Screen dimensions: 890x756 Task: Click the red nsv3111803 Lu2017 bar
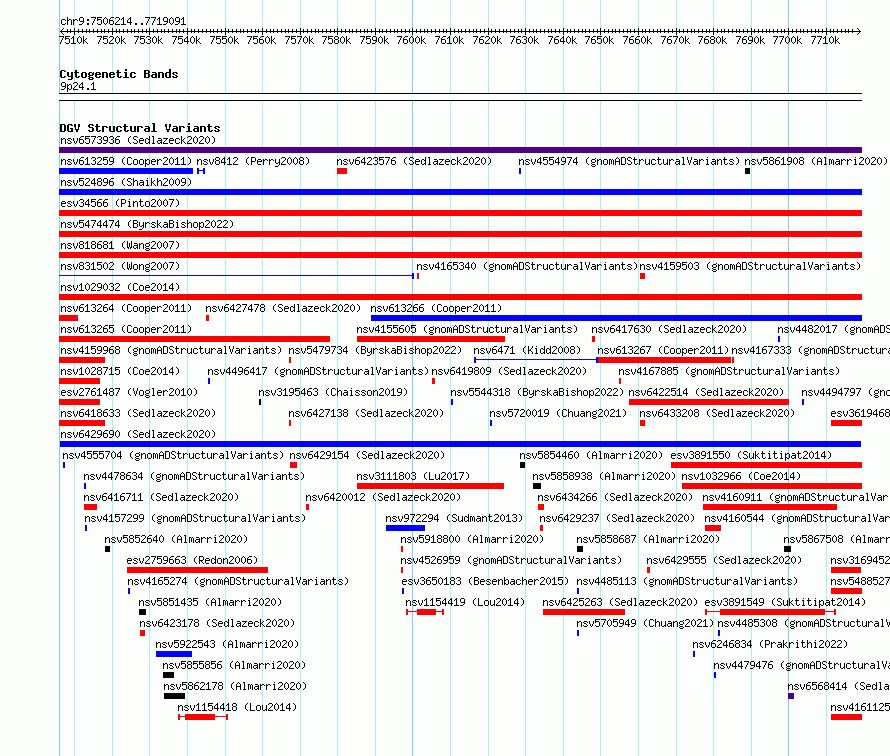click(430, 486)
